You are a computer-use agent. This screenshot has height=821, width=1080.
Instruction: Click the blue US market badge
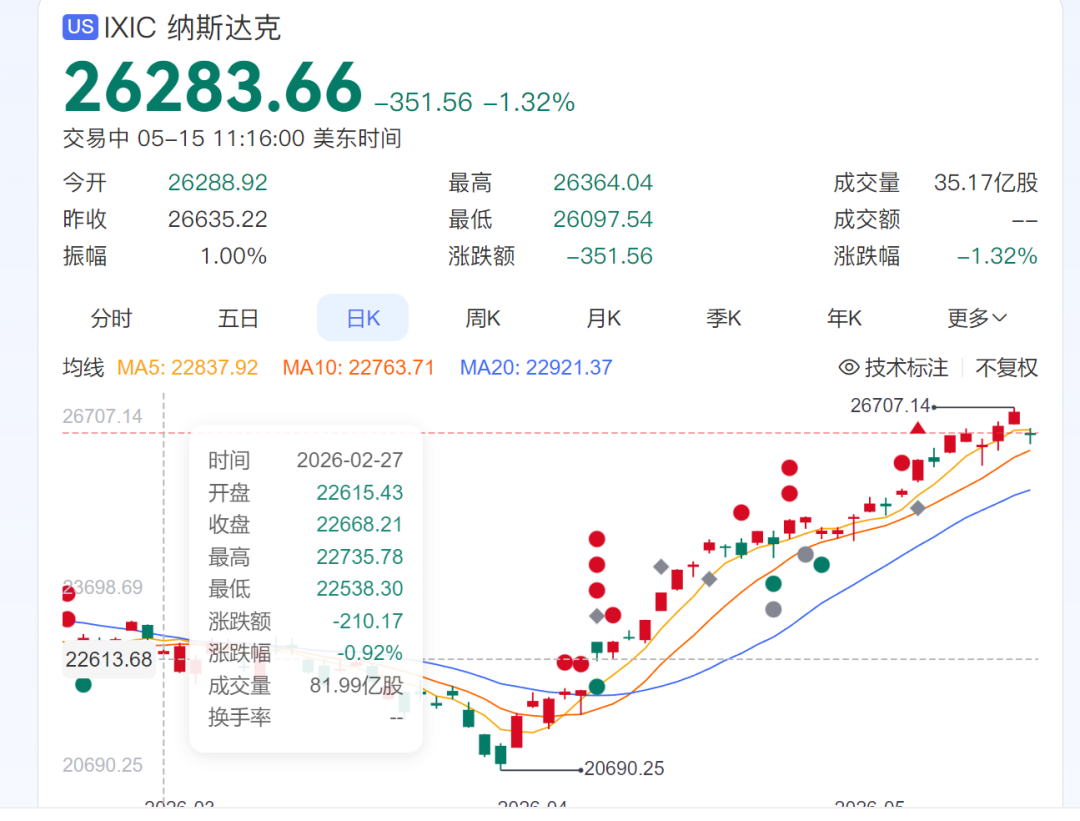pos(81,28)
